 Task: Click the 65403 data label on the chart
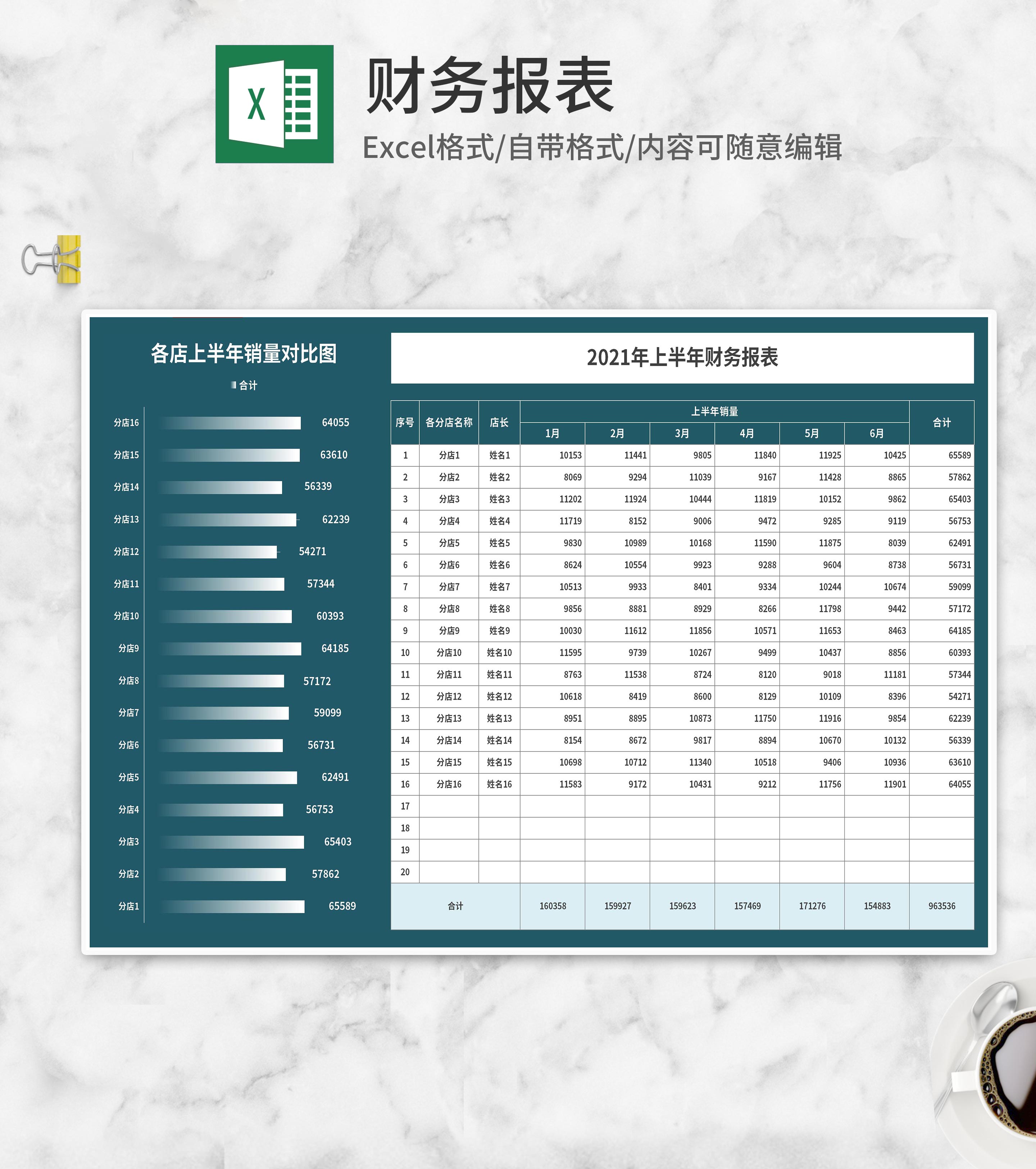(x=337, y=842)
